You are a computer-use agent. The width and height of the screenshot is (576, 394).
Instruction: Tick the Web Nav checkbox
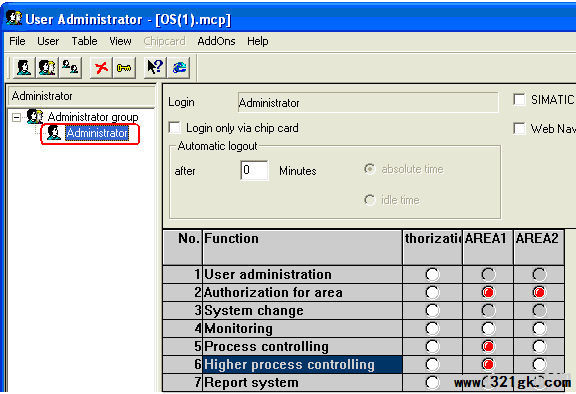(x=519, y=129)
